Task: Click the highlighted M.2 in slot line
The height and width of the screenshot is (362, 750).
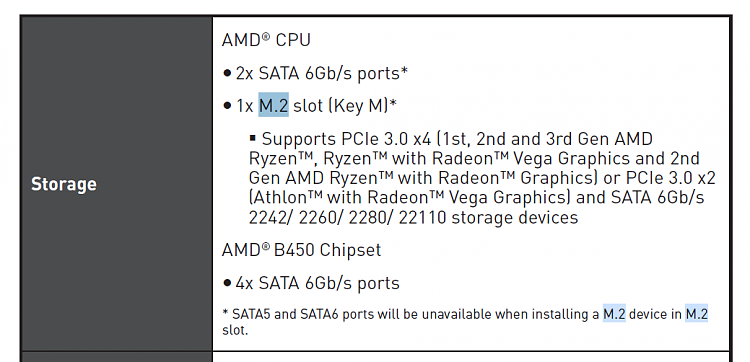Action: click(274, 105)
